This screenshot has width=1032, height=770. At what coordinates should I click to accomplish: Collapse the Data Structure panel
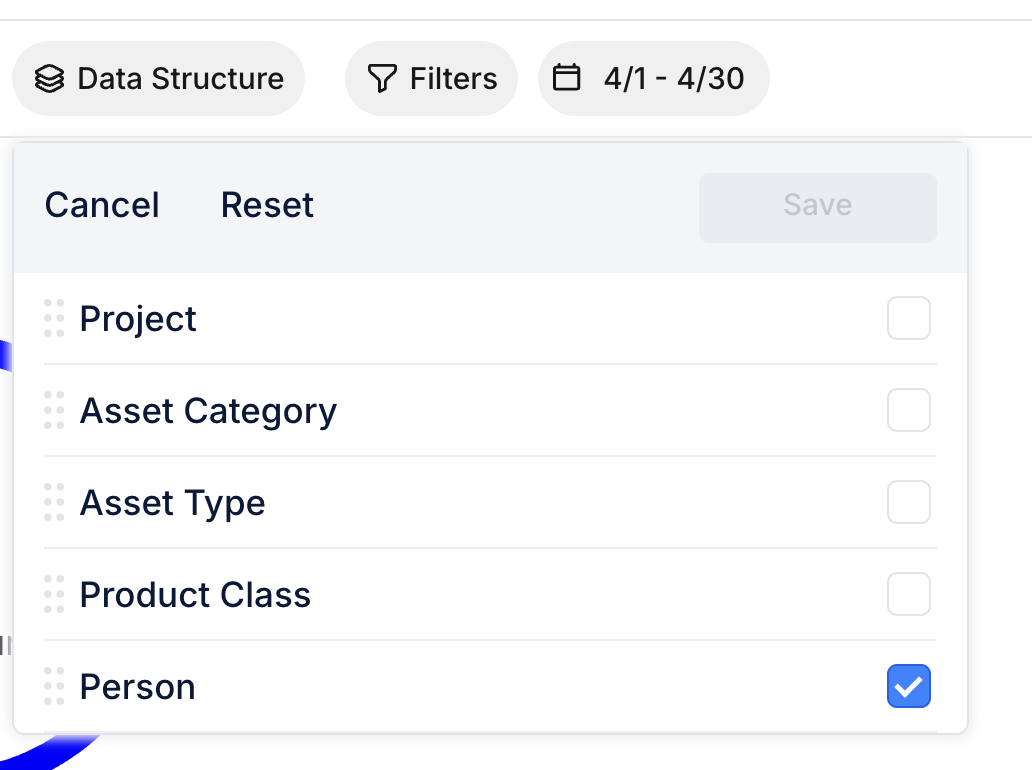[158, 78]
